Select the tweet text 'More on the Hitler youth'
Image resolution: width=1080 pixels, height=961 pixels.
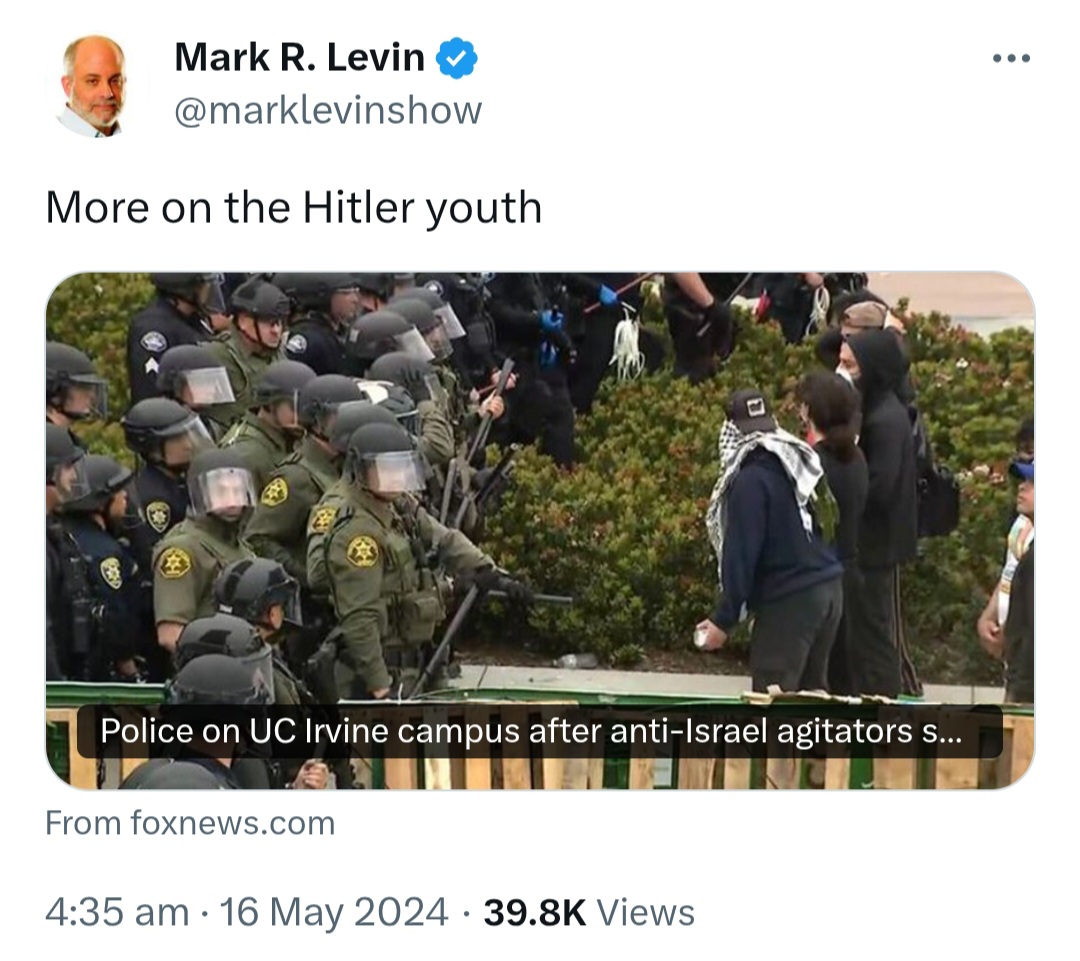(293, 207)
